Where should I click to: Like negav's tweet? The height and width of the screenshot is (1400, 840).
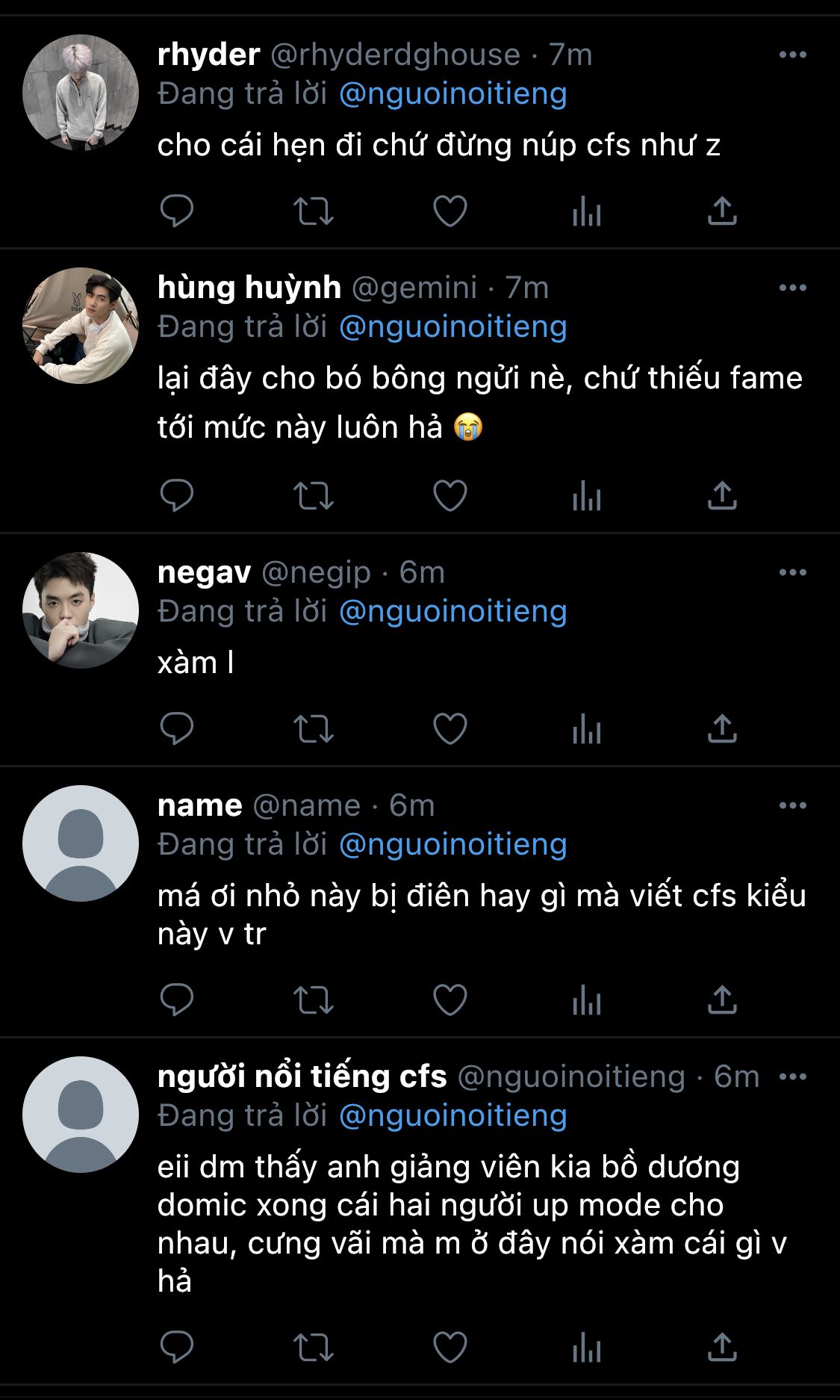pos(450,729)
